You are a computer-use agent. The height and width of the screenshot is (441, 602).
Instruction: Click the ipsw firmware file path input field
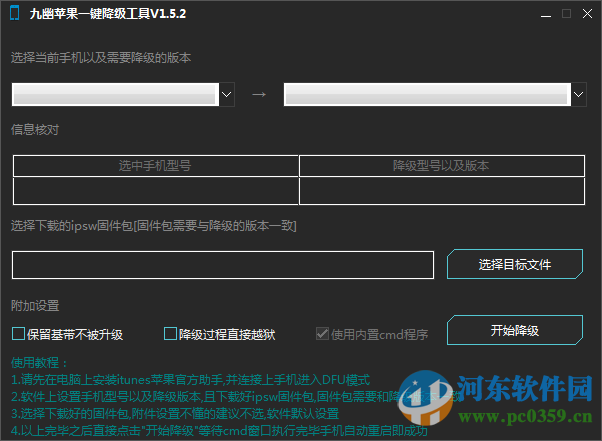223,265
